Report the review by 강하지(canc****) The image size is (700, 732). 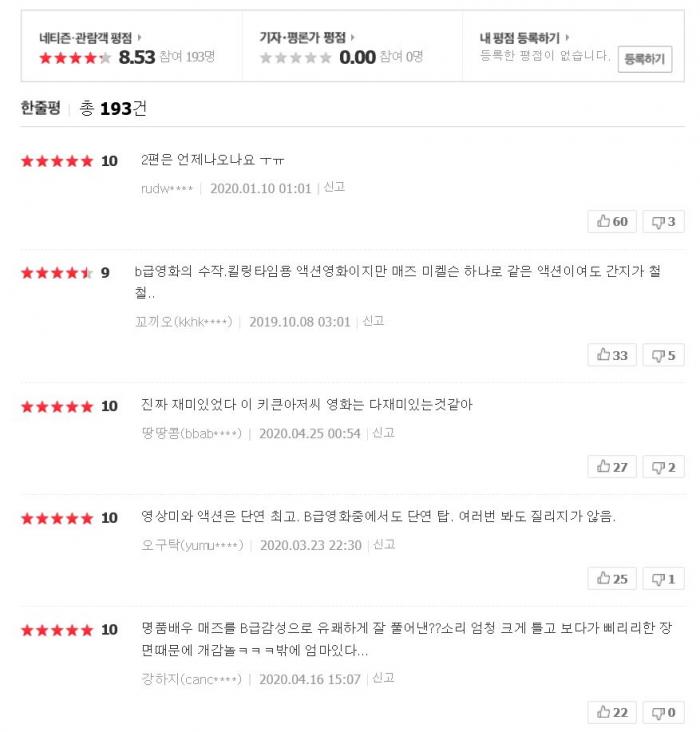[x=383, y=678]
